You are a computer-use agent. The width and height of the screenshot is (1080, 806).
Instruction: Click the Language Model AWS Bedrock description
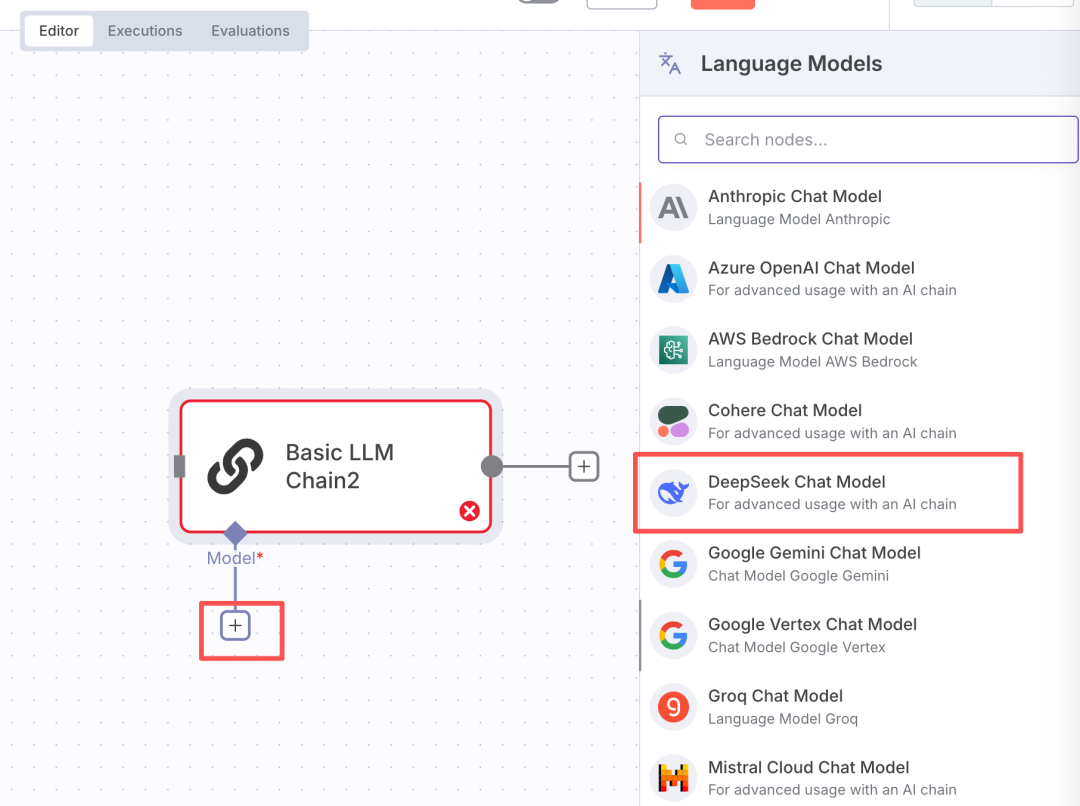[x=813, y=362]
